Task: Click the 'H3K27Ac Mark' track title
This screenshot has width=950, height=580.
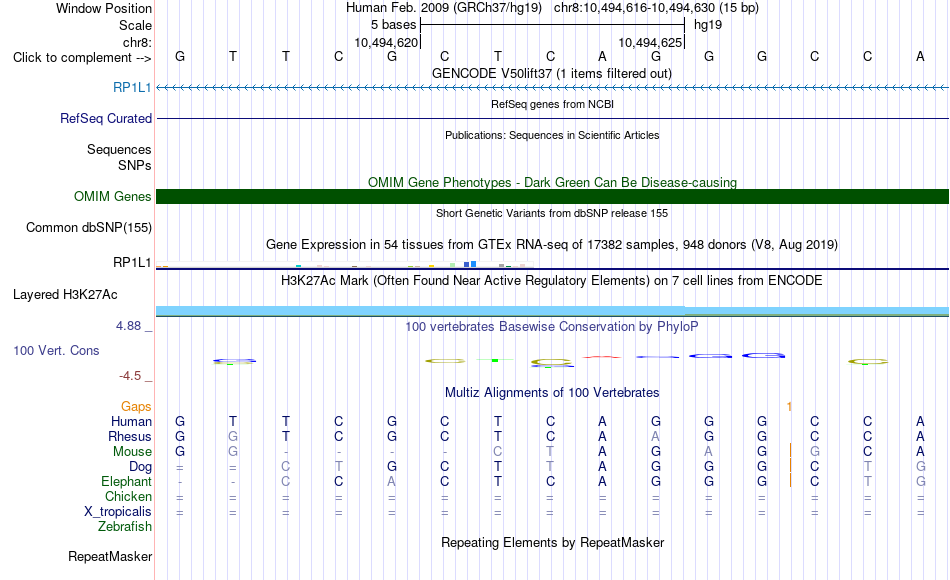Action: [x=552, y=281]
